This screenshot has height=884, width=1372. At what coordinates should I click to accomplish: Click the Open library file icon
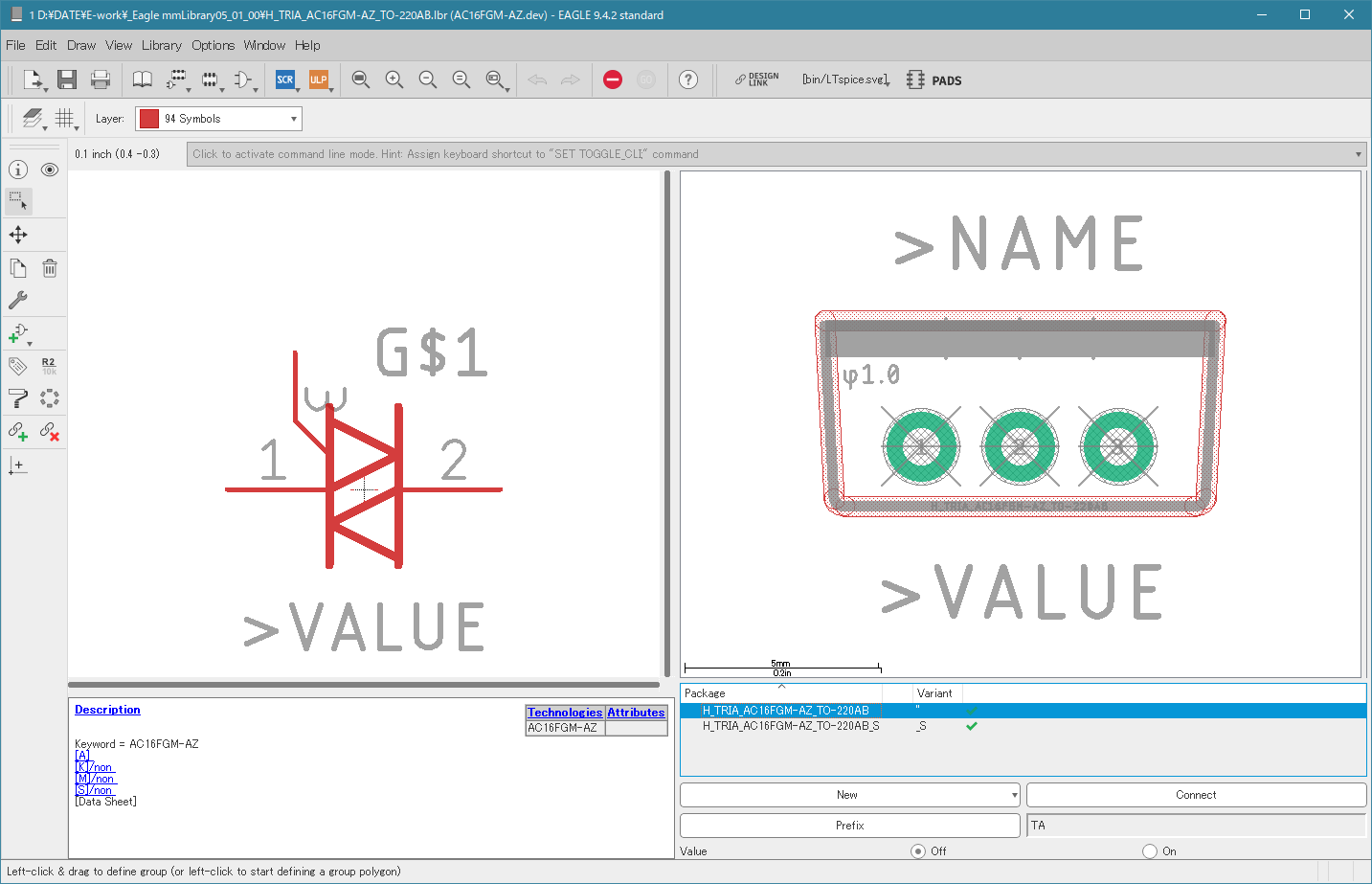(x=33, y=79)
